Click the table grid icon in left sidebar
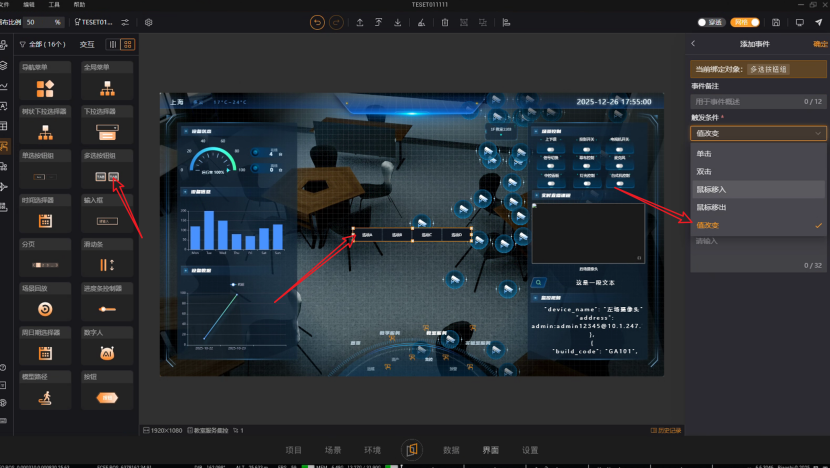This screenshot has height=468, width=830. (3, 126)
